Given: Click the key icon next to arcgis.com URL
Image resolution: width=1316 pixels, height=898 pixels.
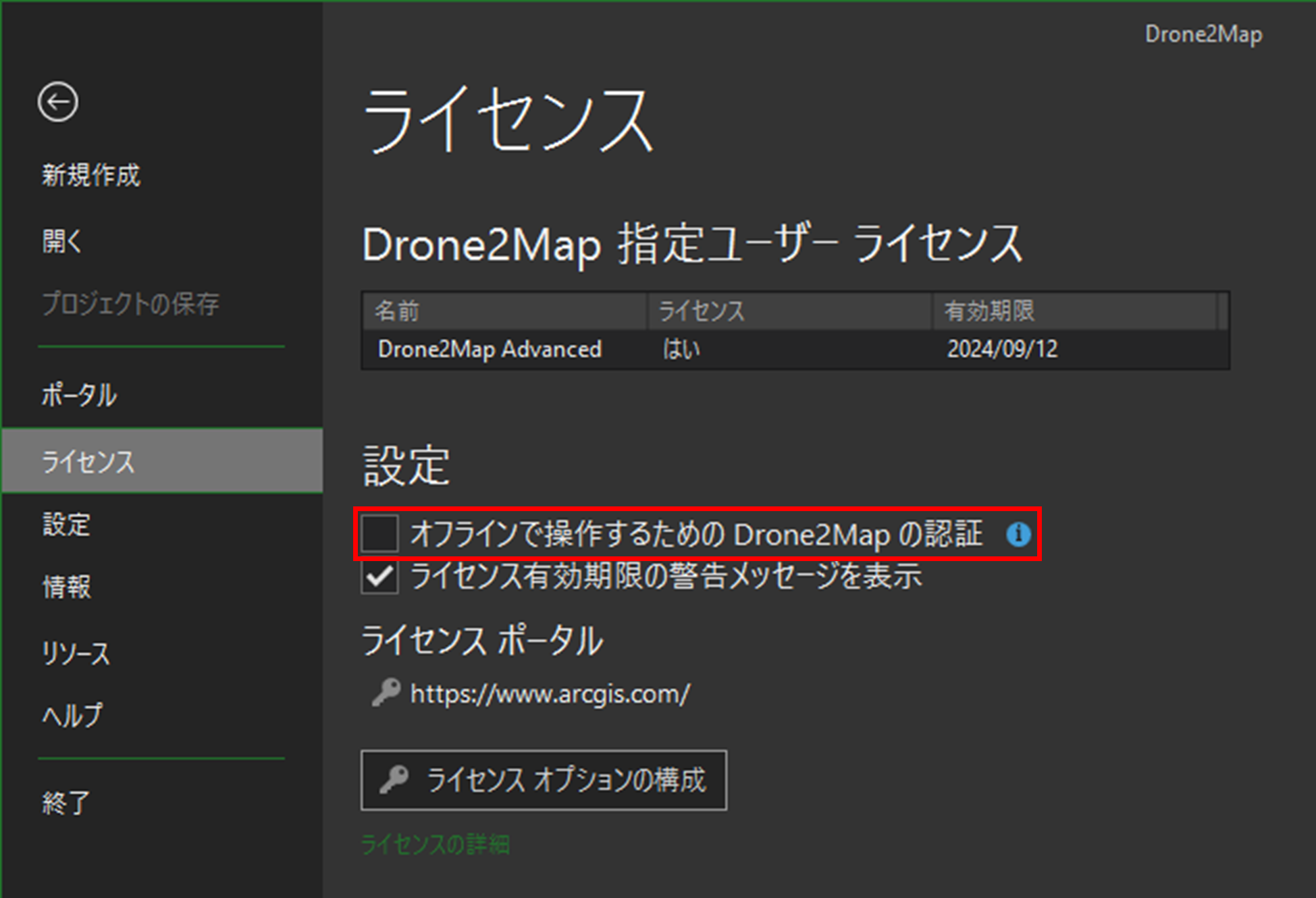Looking at the screenshot, I should point(386,693).
